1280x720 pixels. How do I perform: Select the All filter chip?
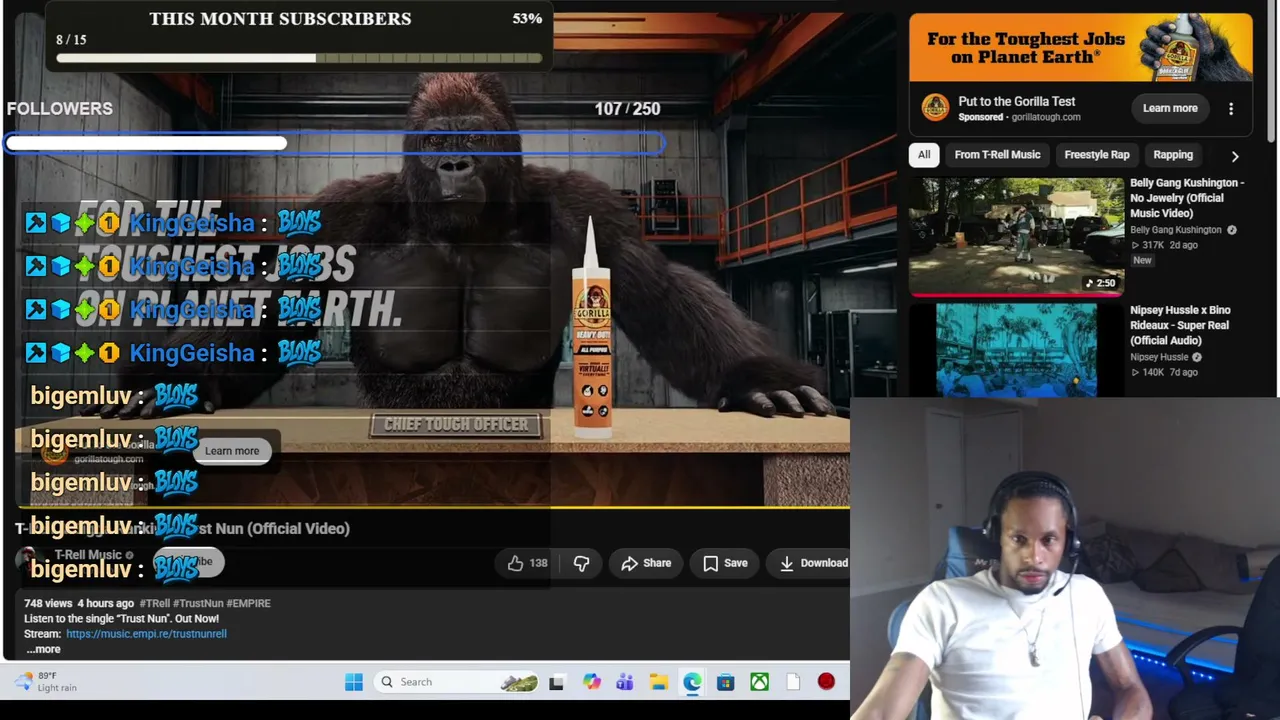[x=924, y=155]
